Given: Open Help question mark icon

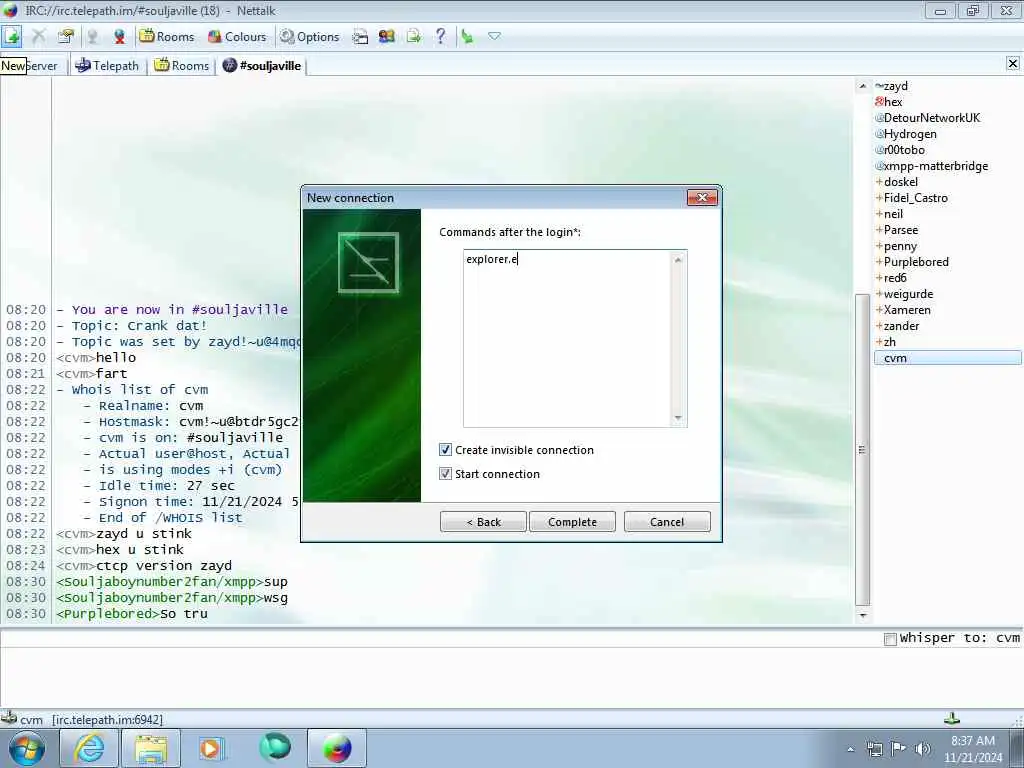Looking at the screenshot, I should click(x=441, y=37).
